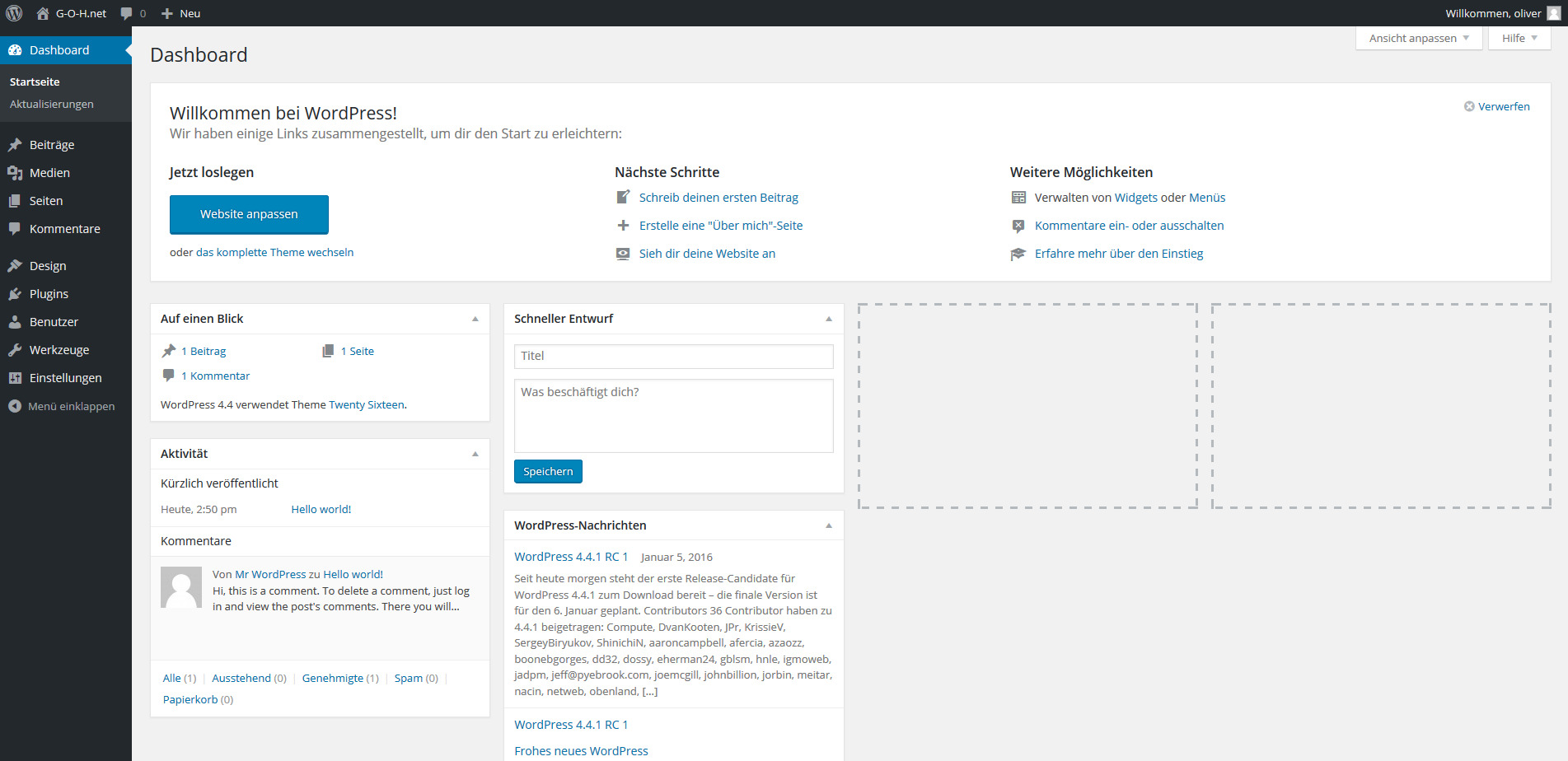The height and width of the screenshot is (761, 1568).
Task: Click the collapse menu arrow icon
Action: click(x=14, y=406)
